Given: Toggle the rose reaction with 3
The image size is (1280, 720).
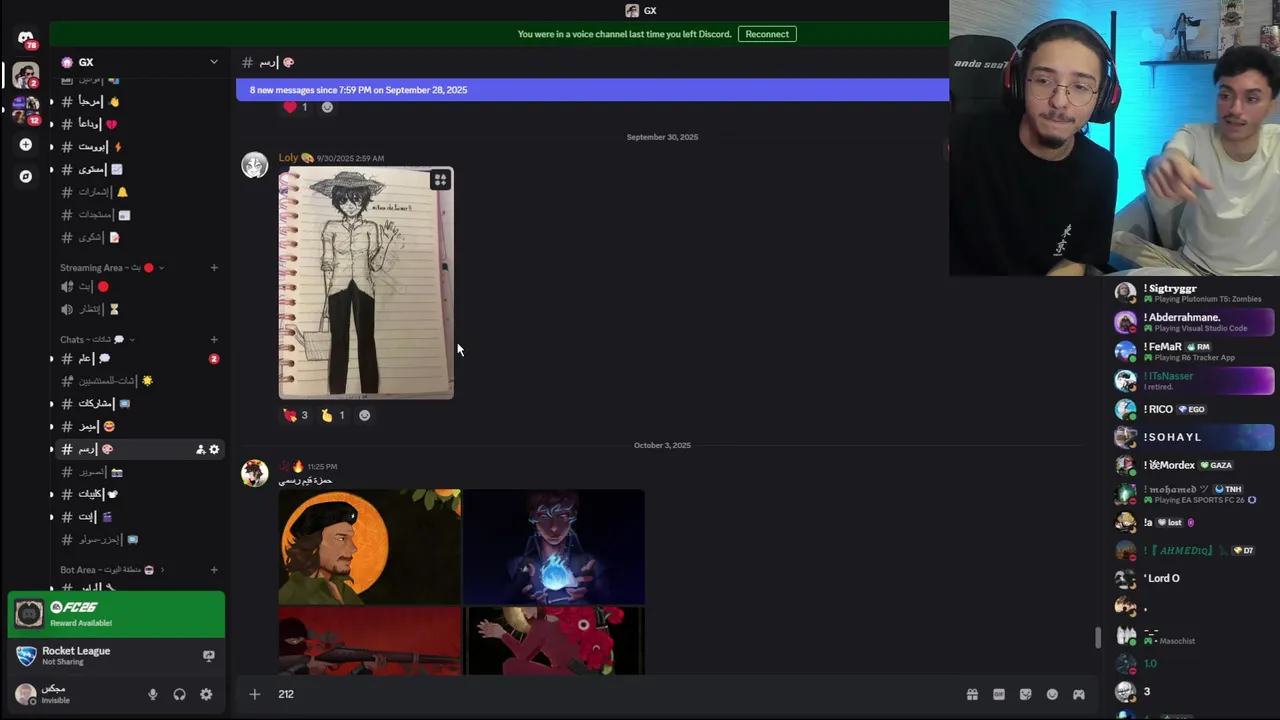Looking at the screenshot, I should point(295,415).
